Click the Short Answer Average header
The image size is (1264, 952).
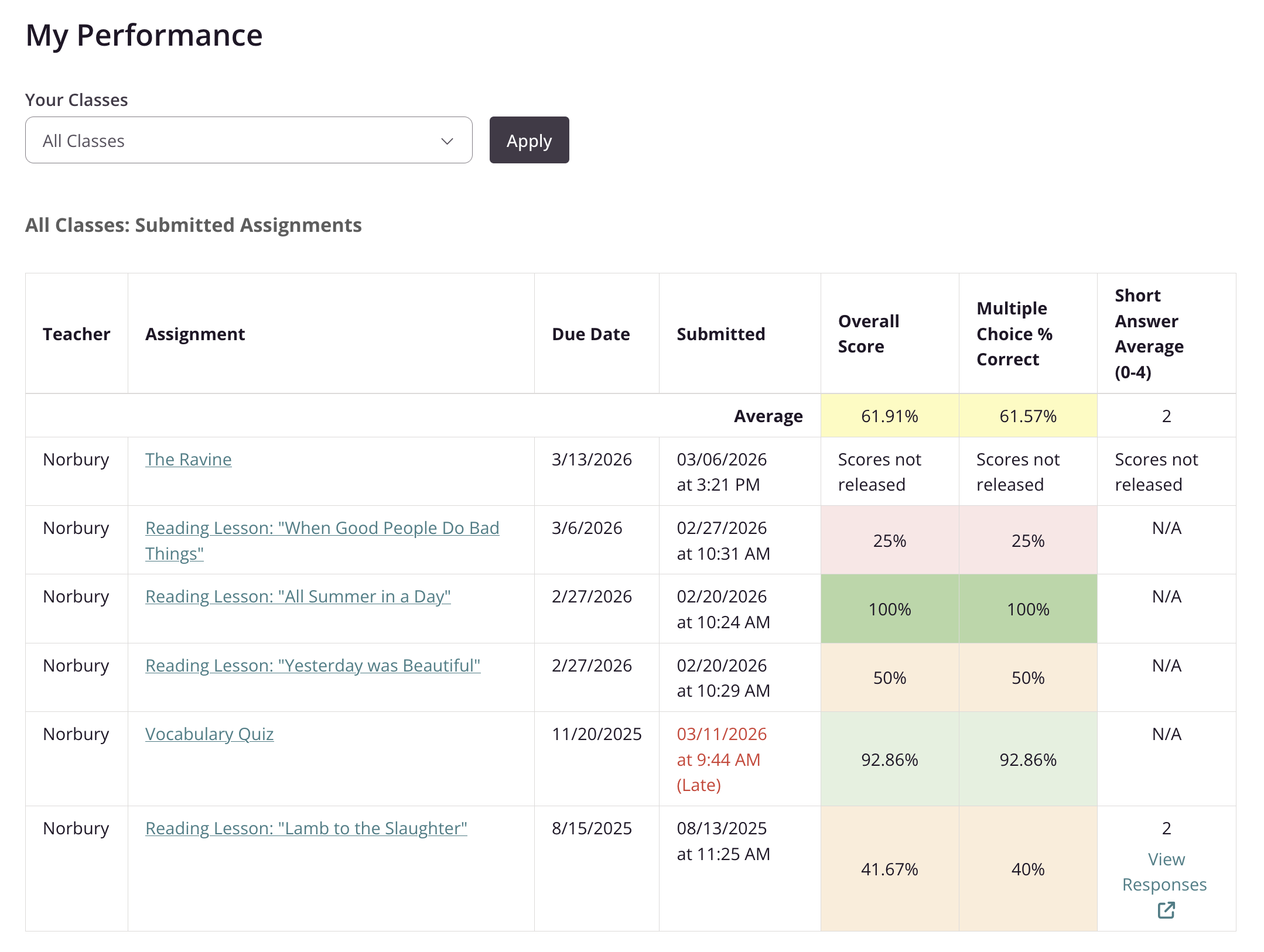click(x=1149, y=334)
